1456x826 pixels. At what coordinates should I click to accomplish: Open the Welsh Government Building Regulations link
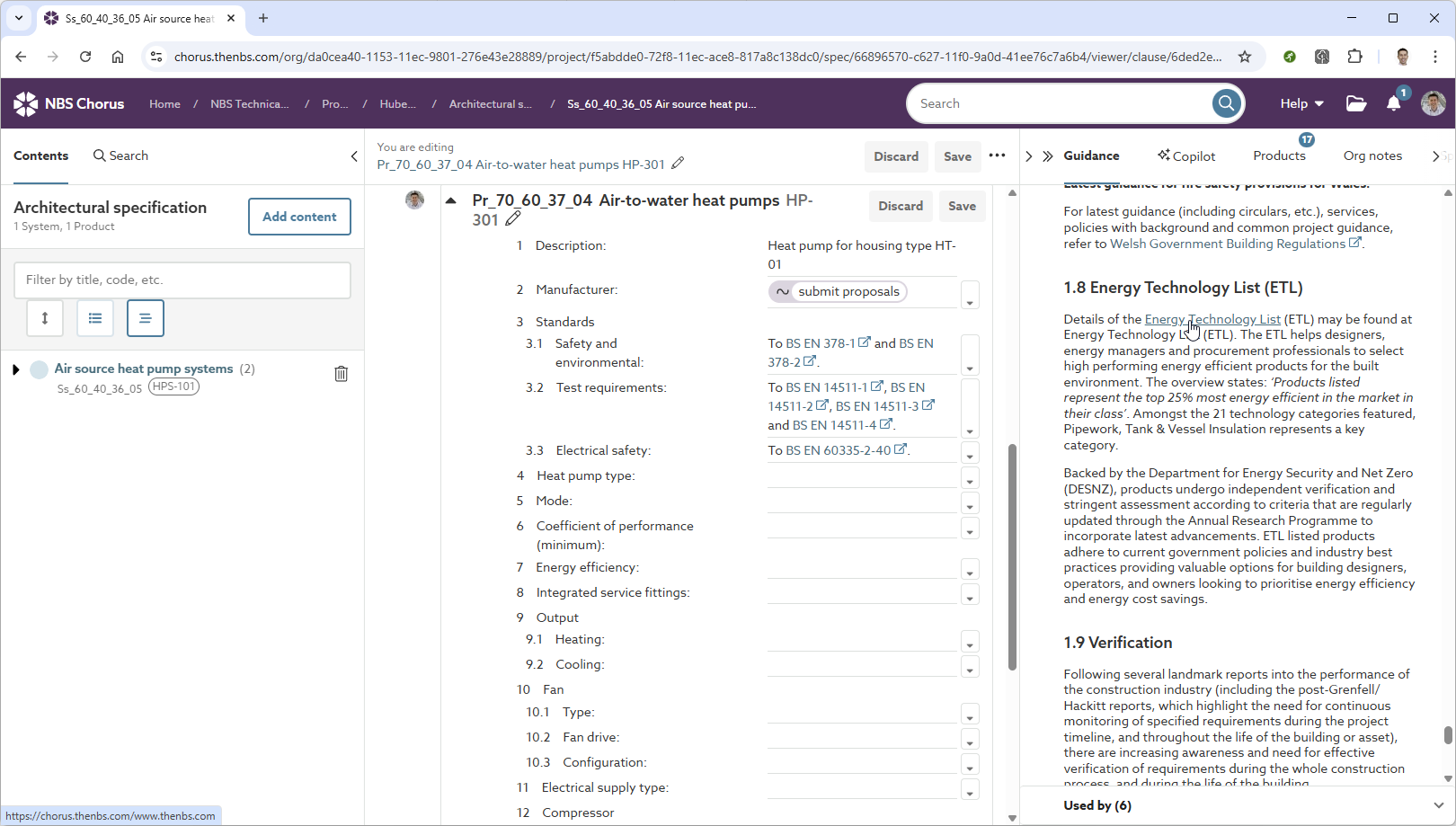1228,244
